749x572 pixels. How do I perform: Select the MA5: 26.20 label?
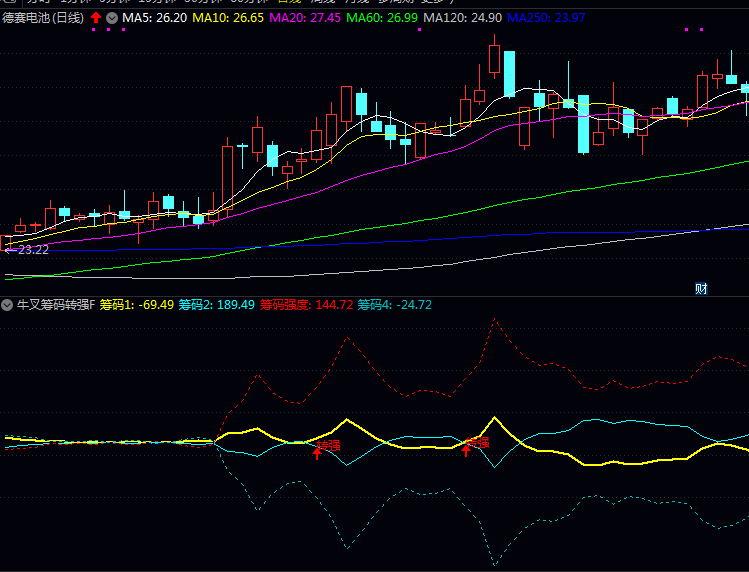(x=154, y=18)
